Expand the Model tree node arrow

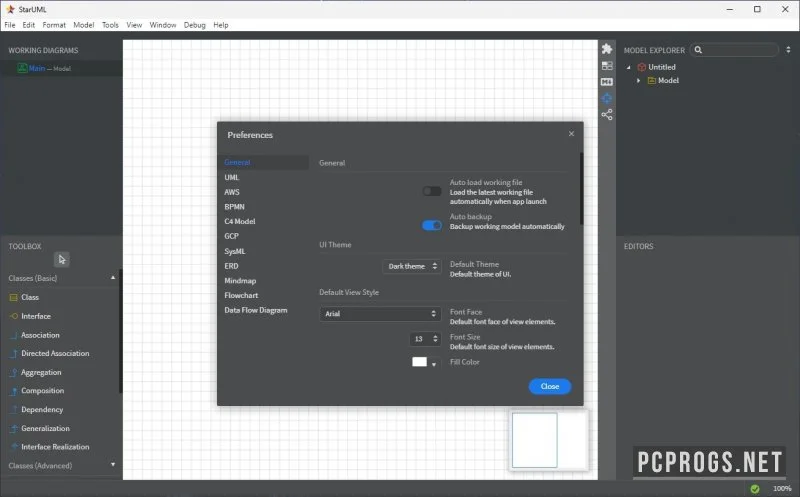pos(638,81)
